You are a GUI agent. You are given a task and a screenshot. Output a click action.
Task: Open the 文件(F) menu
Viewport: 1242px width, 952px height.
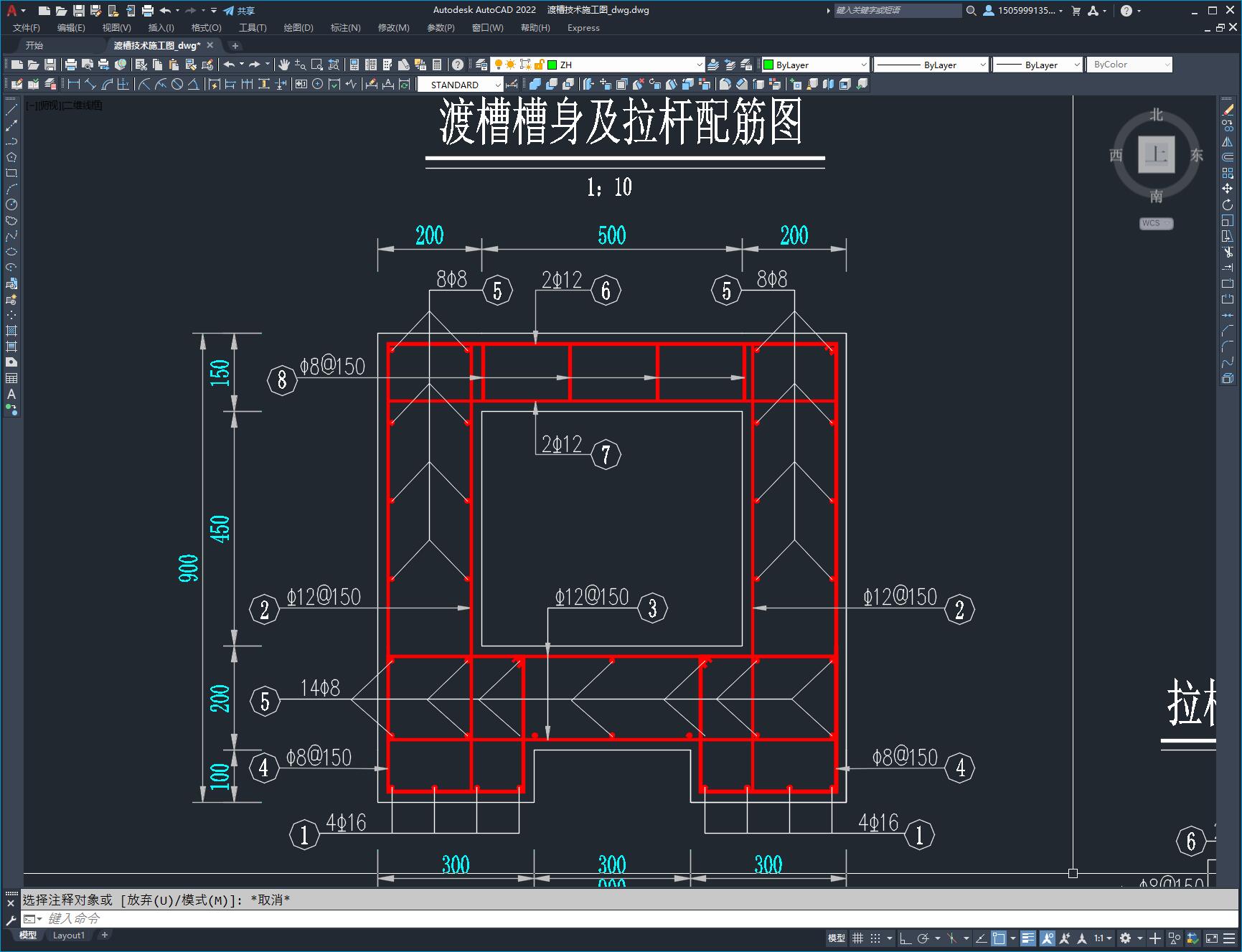click(27, 28)
